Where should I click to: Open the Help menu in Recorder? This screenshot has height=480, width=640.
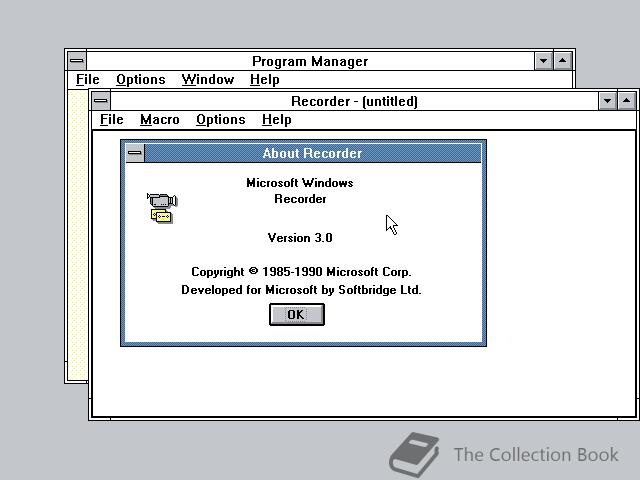[x=276, y=120]
